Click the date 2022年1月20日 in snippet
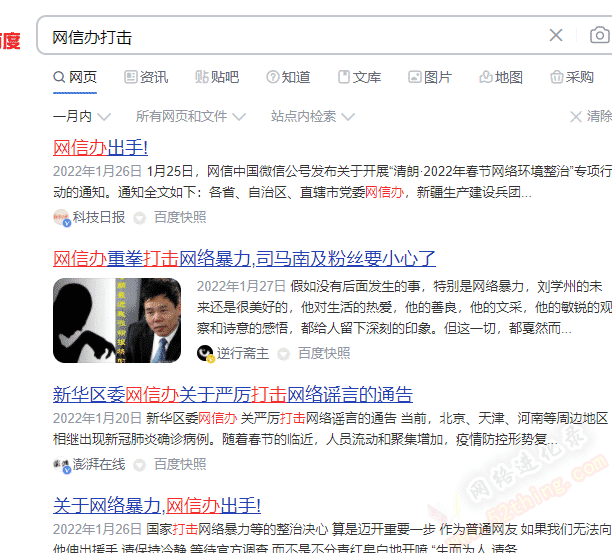Image resolution: width=612 pixels, height=553 pixels. point(97,418)
